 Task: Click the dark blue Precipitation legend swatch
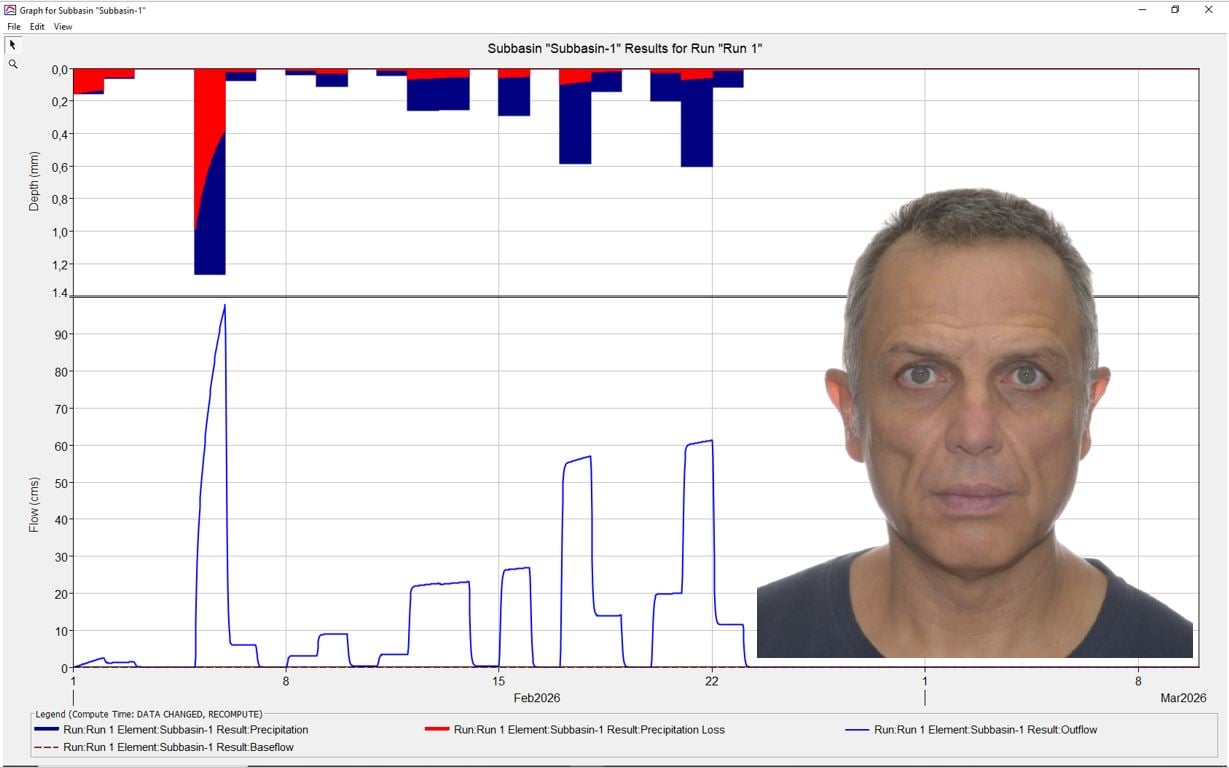click(x=46, y=730)
